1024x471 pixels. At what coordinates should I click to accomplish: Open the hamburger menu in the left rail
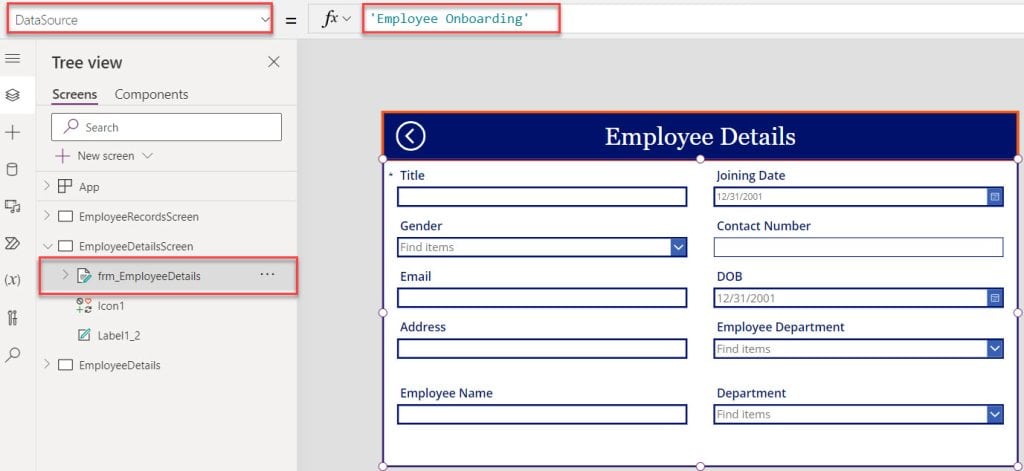pos(12,58)
